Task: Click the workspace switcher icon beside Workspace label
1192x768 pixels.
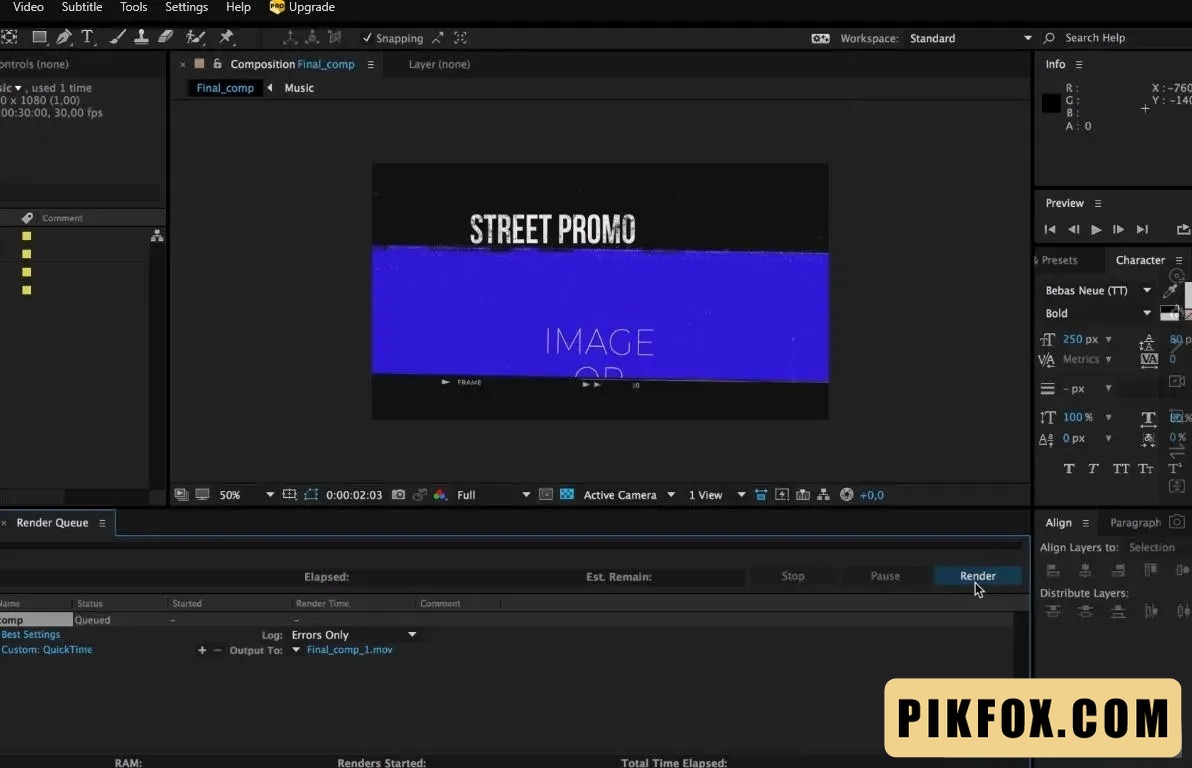Action: coord(820,38)
